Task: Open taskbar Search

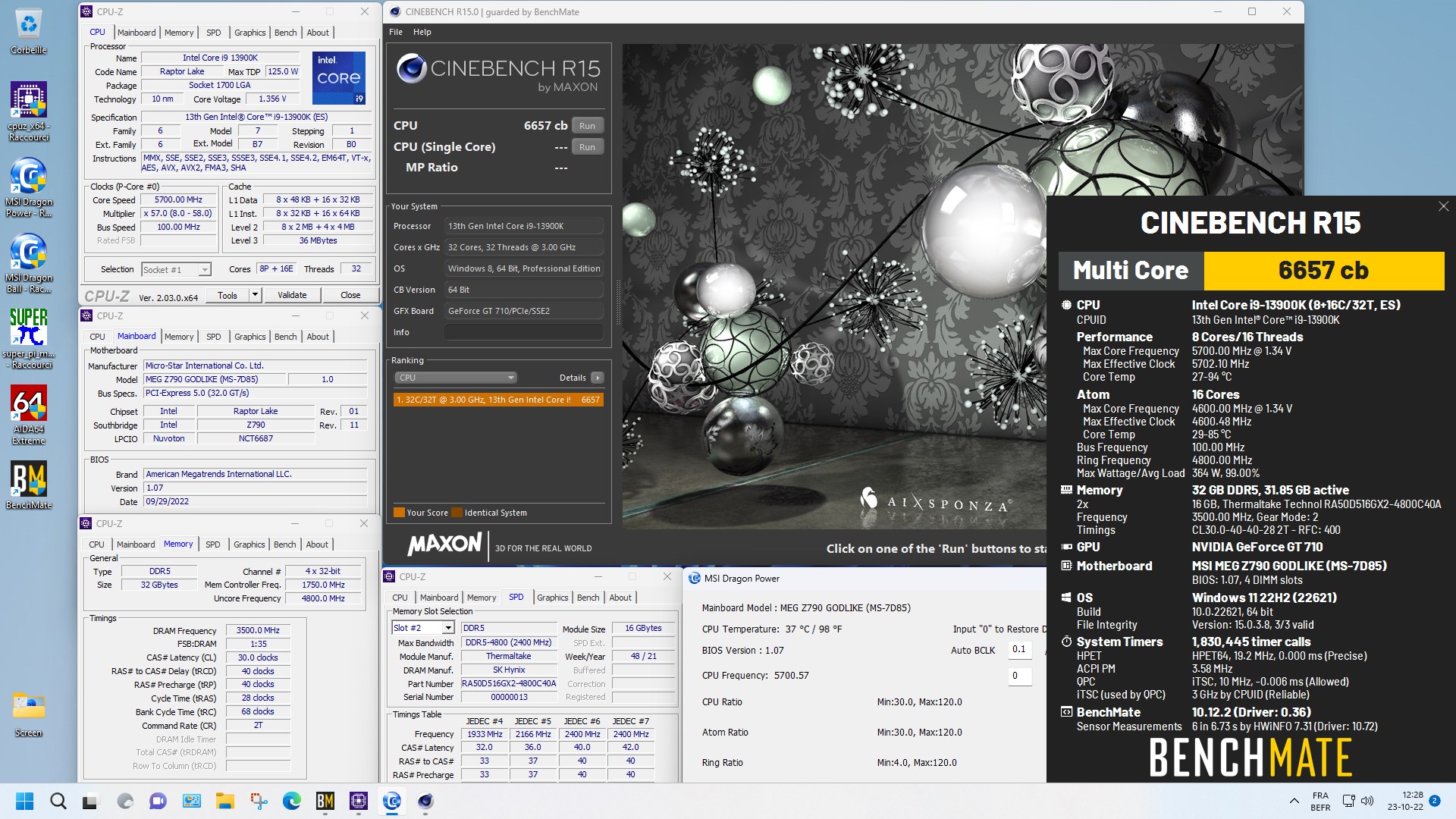Action: pos(58,801)
